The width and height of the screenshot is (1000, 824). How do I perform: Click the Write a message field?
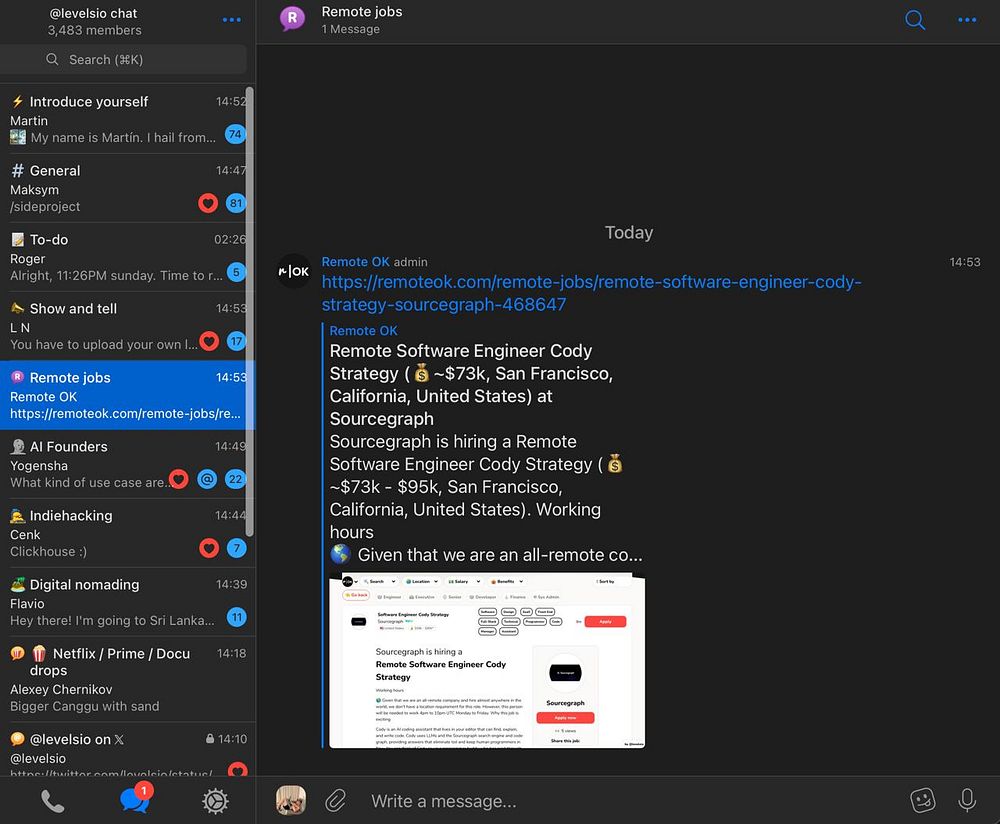631,801
